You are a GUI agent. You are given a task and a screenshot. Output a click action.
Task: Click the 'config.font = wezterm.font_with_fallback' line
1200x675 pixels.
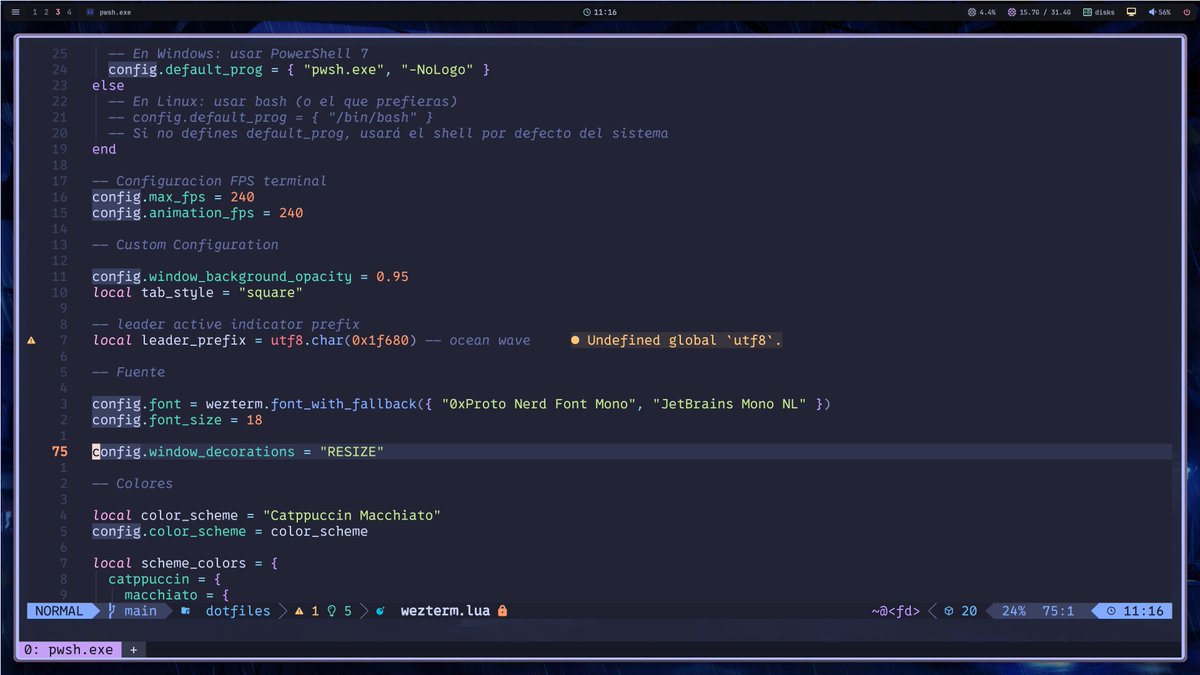point(461,404)
